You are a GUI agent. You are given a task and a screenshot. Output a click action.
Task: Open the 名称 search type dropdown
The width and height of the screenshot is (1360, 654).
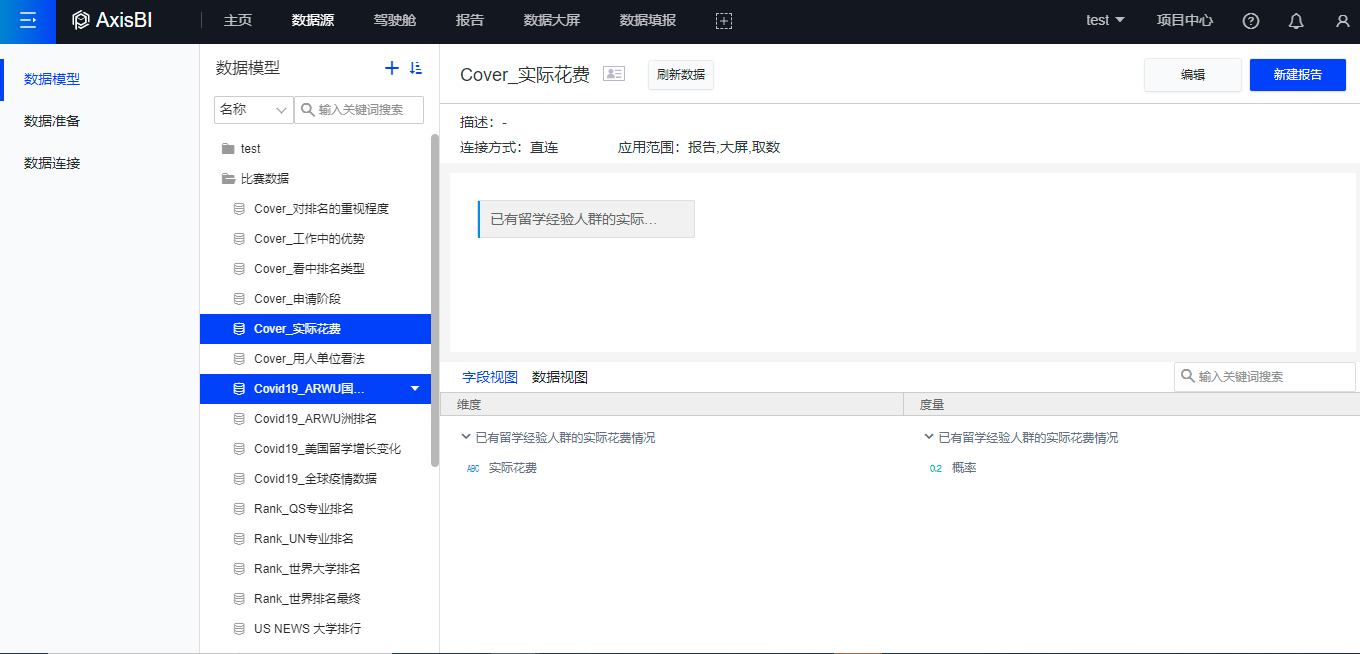click(x=253, y=110)
